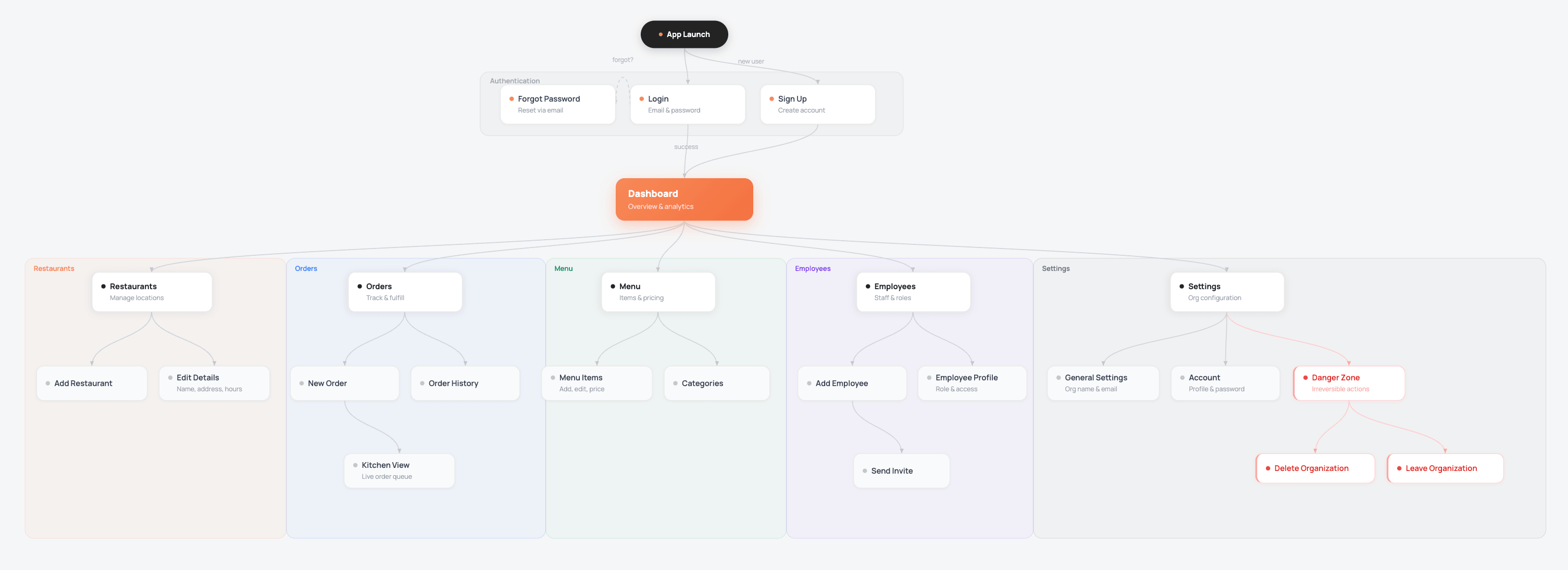Open the Add Employee node
Screen dimensions: 1568x570
(x=852, y=383)
